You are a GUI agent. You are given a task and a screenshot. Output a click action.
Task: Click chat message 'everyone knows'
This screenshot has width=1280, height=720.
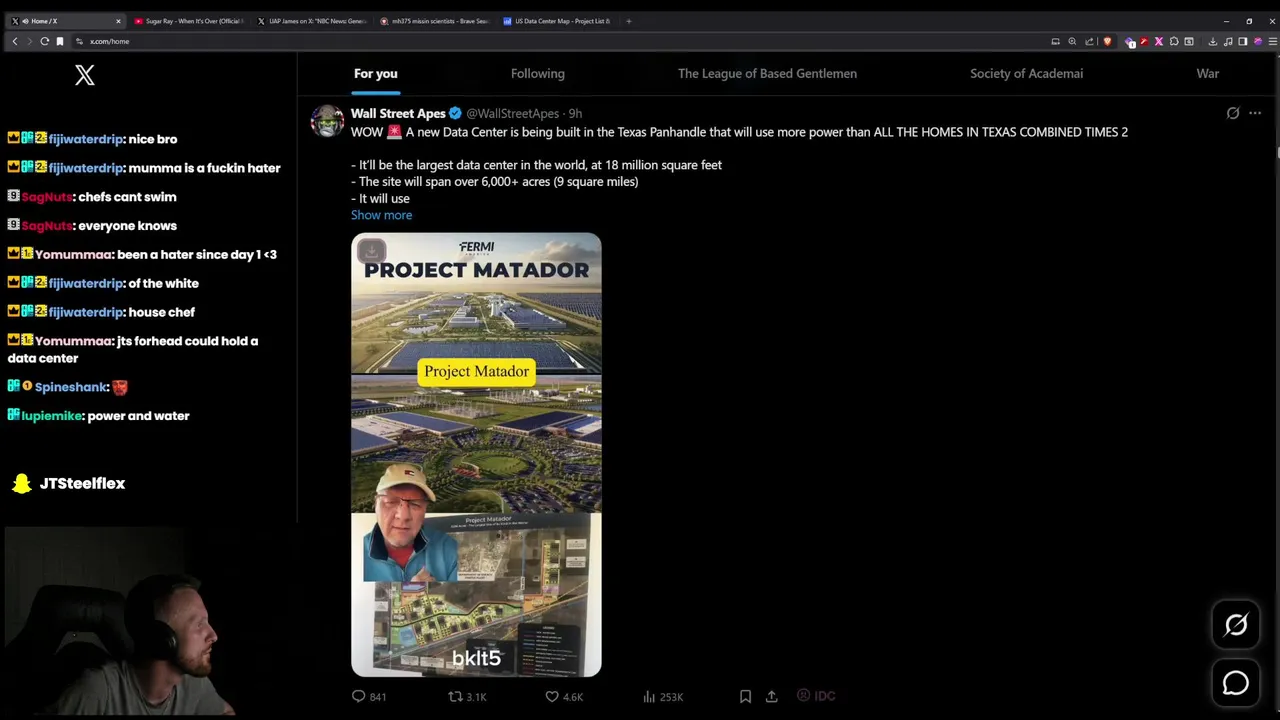tap(128, 226)
